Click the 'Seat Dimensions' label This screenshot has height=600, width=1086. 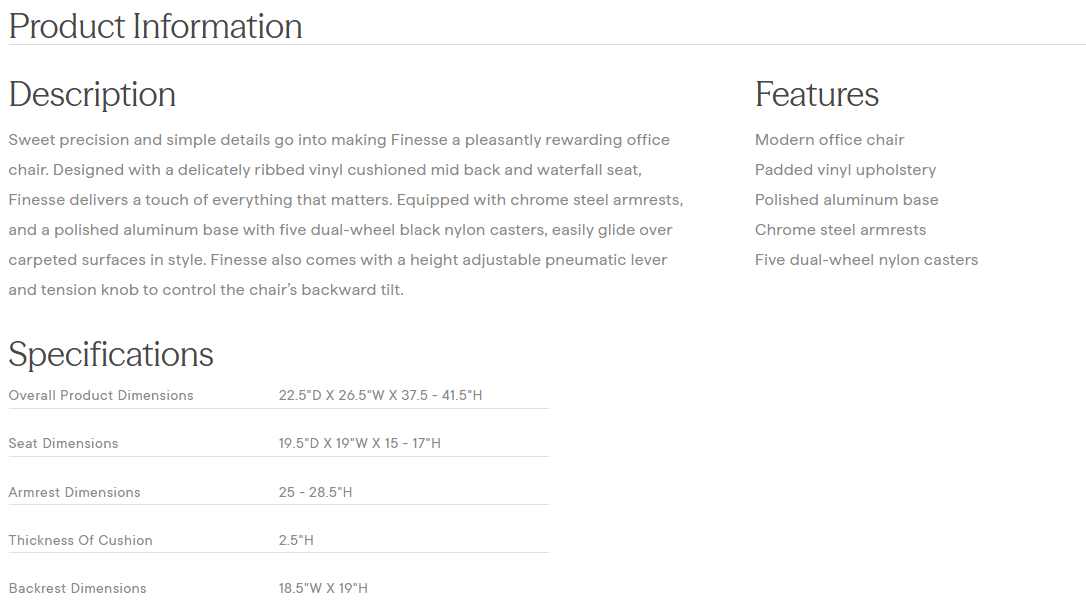point(63,444)
